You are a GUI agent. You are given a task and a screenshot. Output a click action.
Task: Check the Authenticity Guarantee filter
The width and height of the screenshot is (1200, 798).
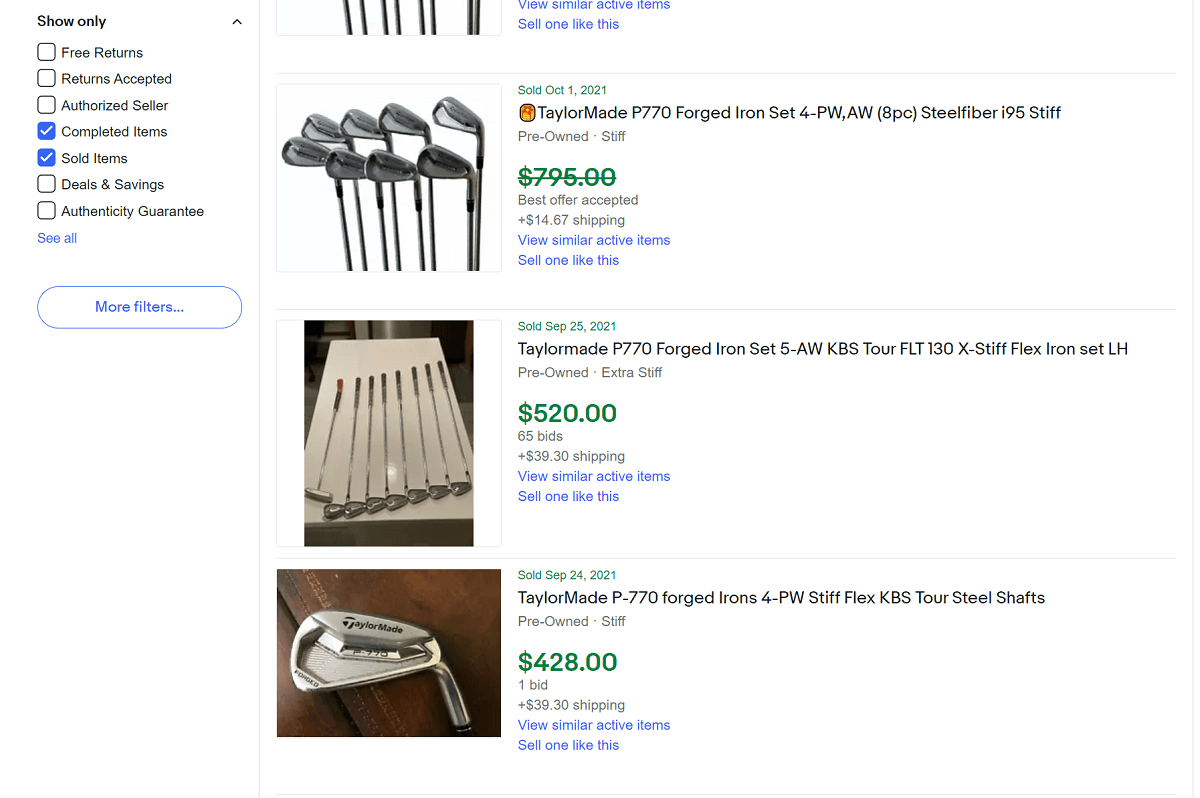coord(45,211)
